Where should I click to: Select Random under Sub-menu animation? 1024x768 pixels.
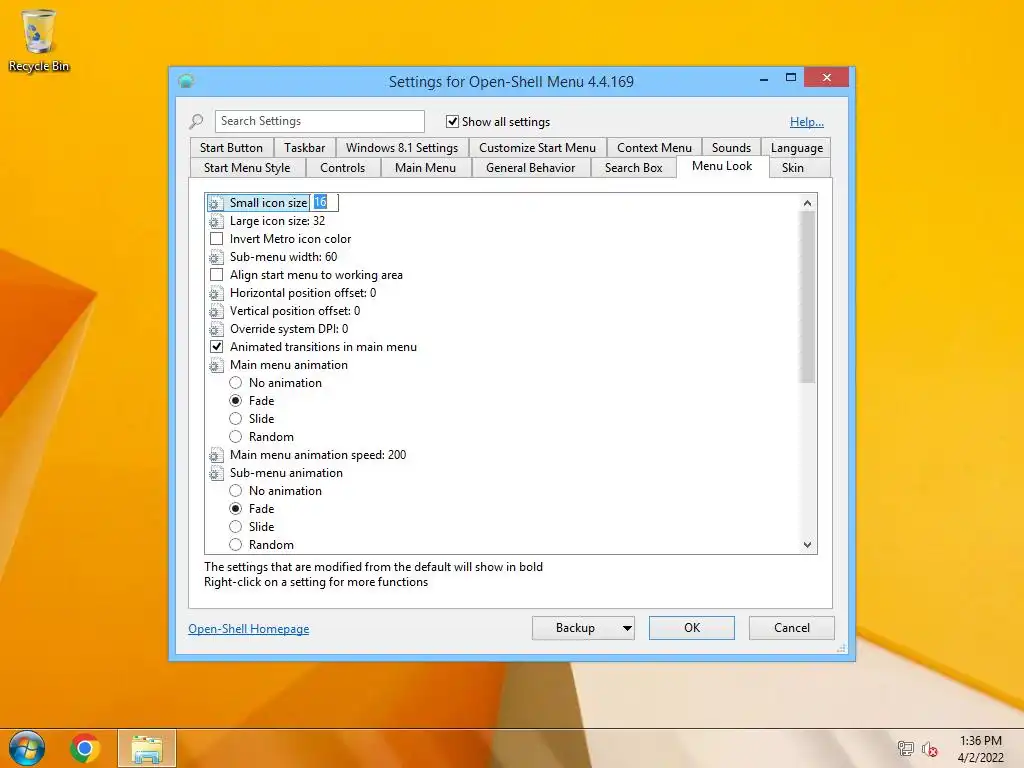click(236, 545)
